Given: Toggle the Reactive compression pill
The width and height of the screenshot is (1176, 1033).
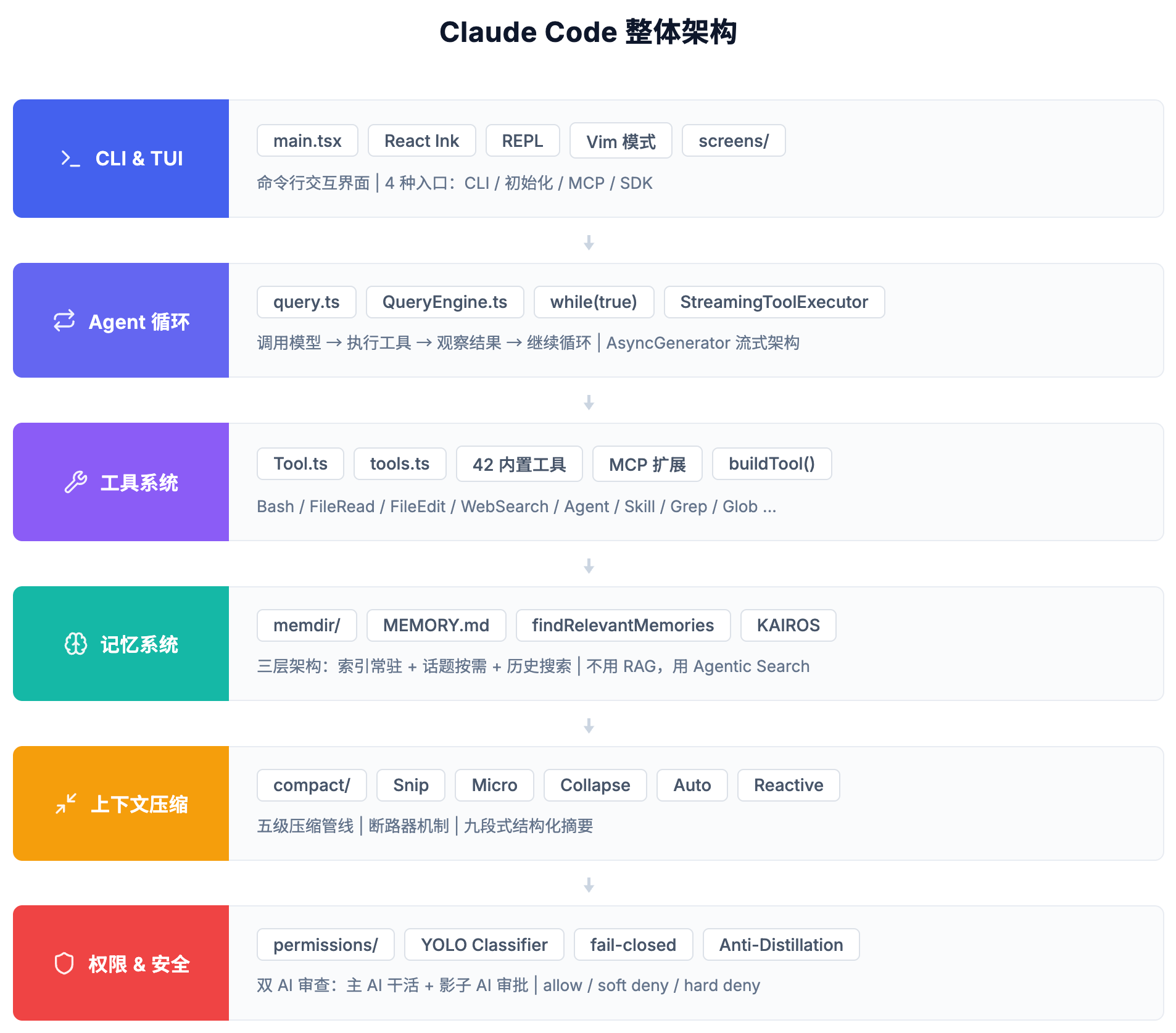Looking at the screenshot, I should (788, 785).
